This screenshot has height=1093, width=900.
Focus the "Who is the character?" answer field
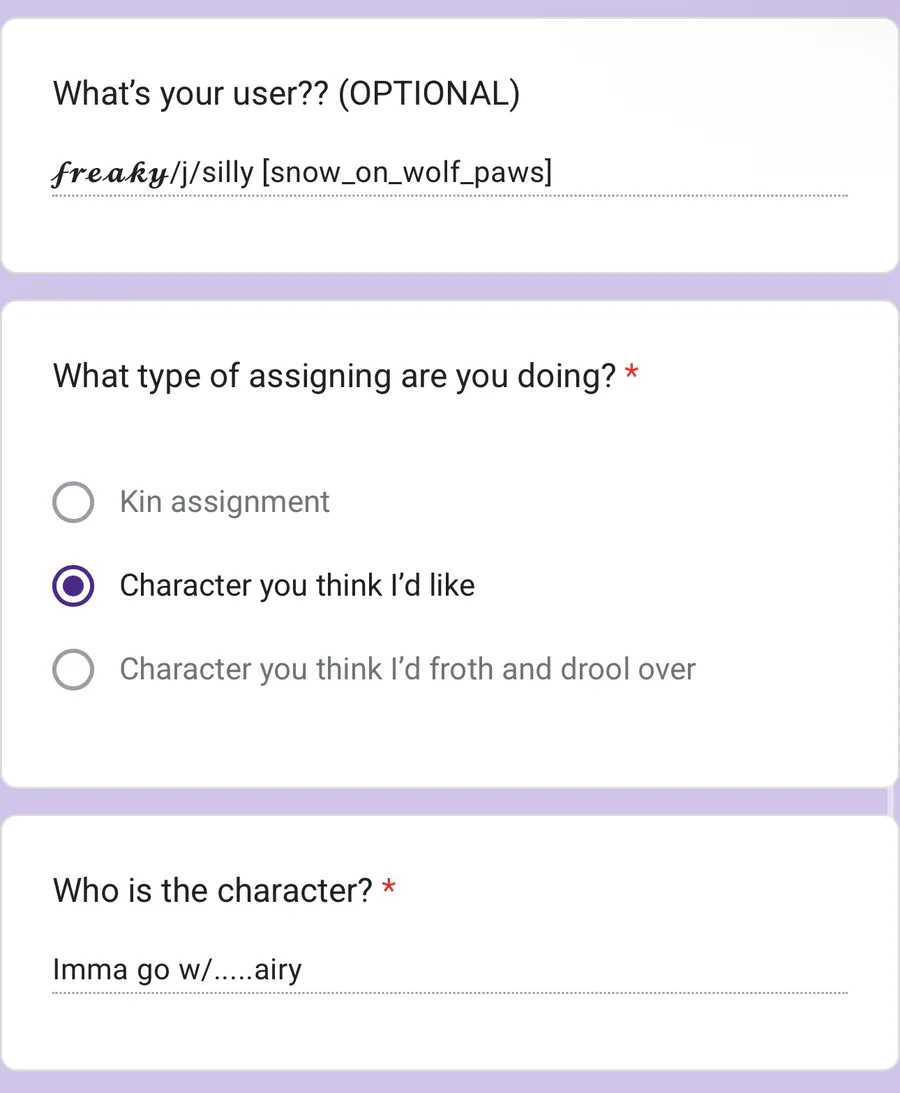(x=450, y=970)
